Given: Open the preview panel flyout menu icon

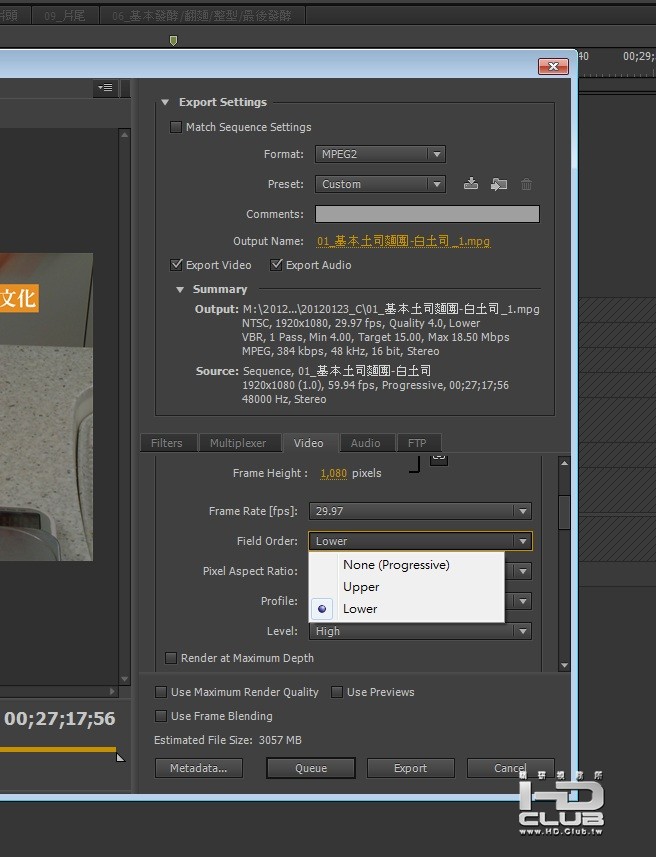Looking at the screenshot, I should pos(105,88).
